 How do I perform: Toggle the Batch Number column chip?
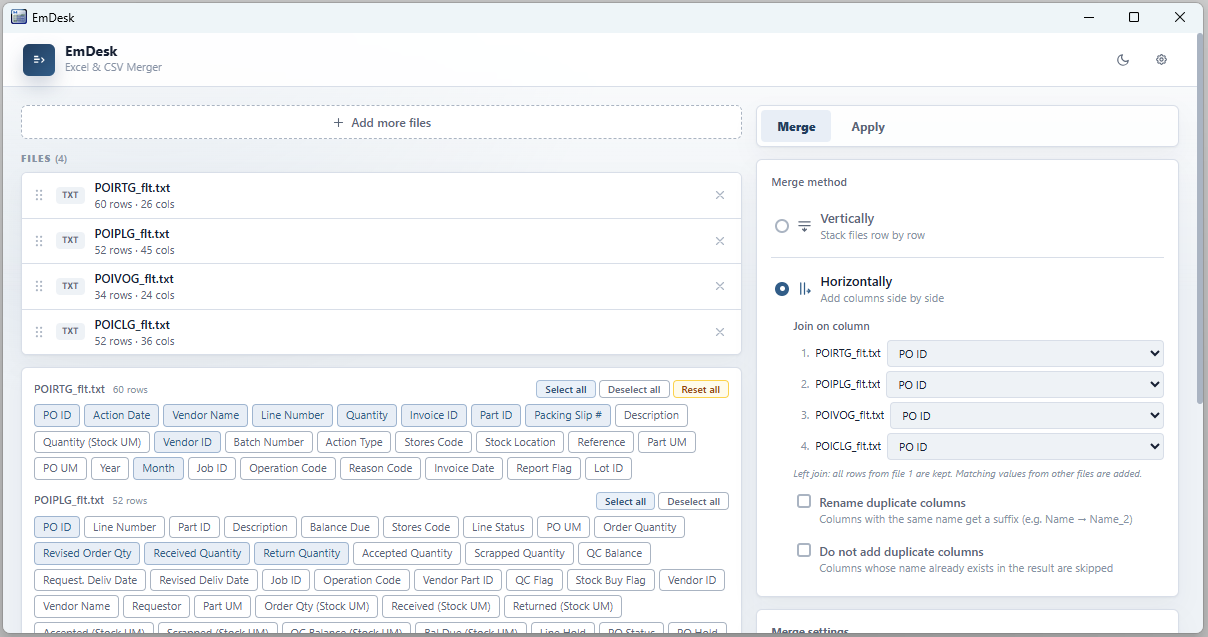[269, 442]
